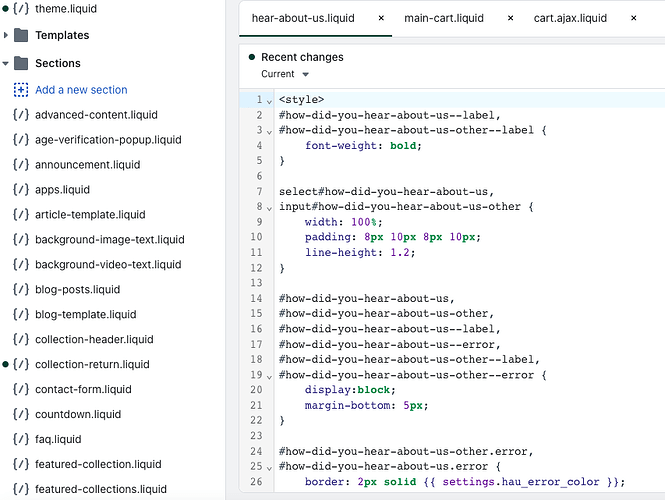
Task: Click the file icon beside apps.liquid
Action: pos(21,189)
